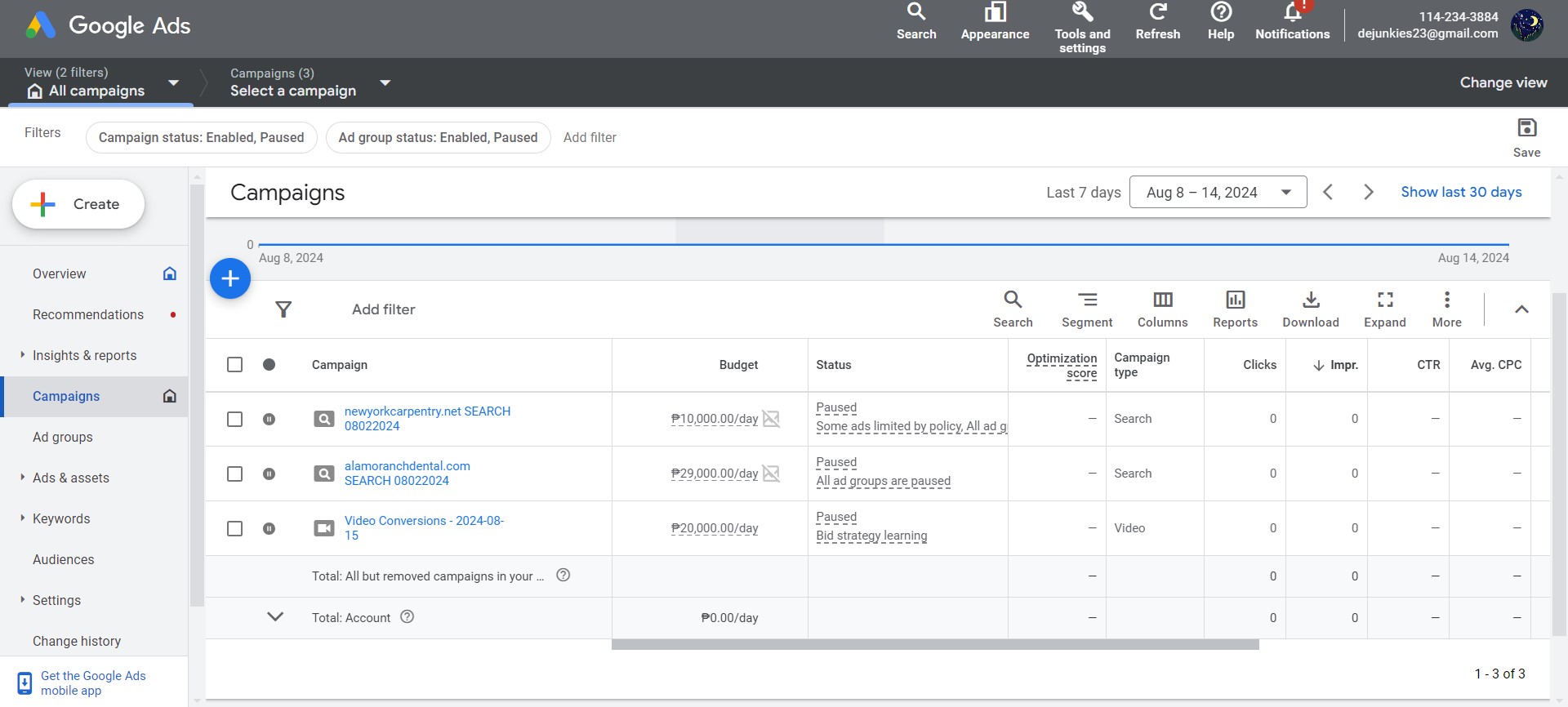The width and height of the screenshot is (1568, 707).
Task: Expand table to full screen
Action: pos(1384,300)
